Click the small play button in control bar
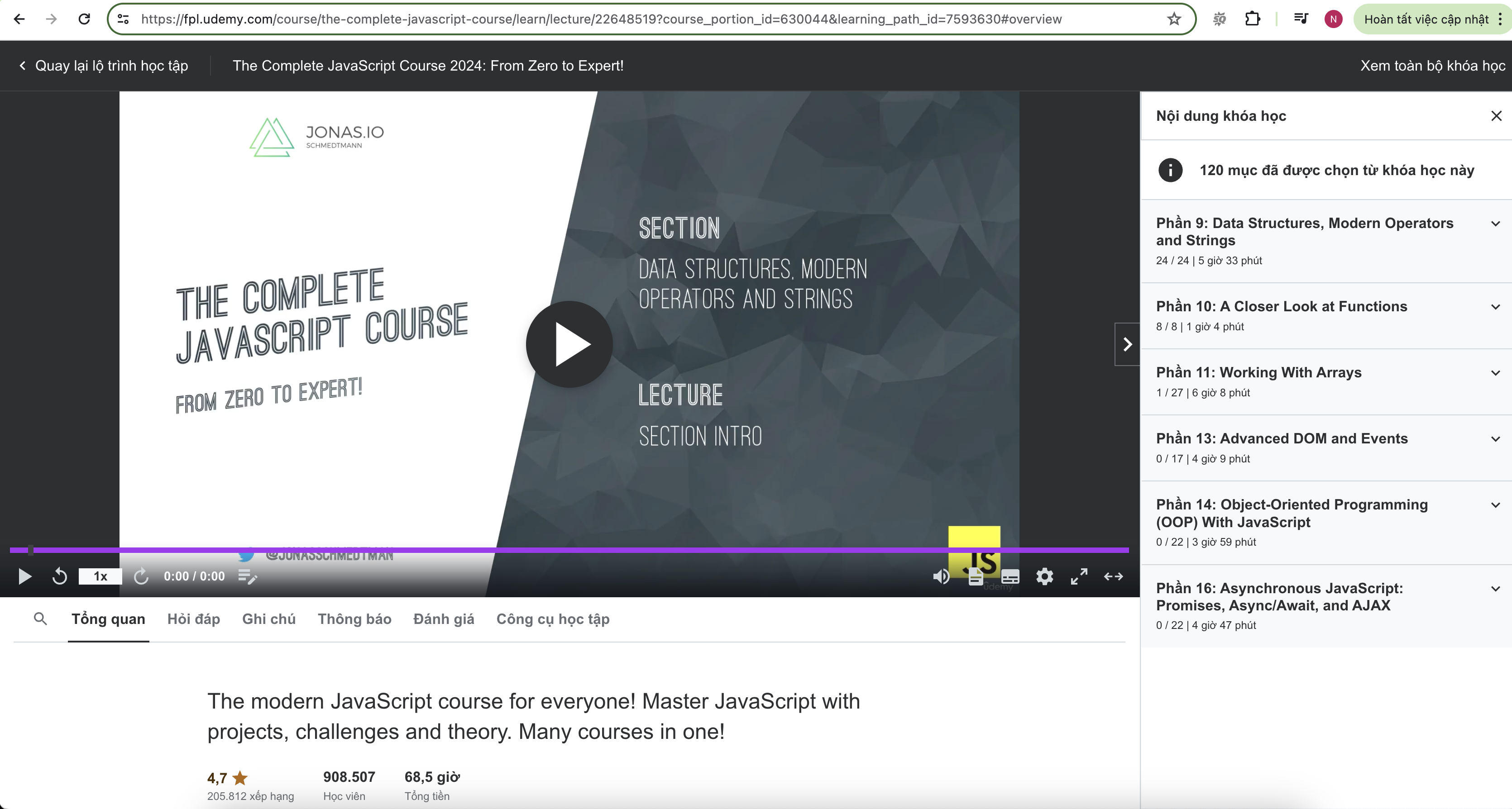Viewport: 1512px width, 809px height. [x=24, y=577]
